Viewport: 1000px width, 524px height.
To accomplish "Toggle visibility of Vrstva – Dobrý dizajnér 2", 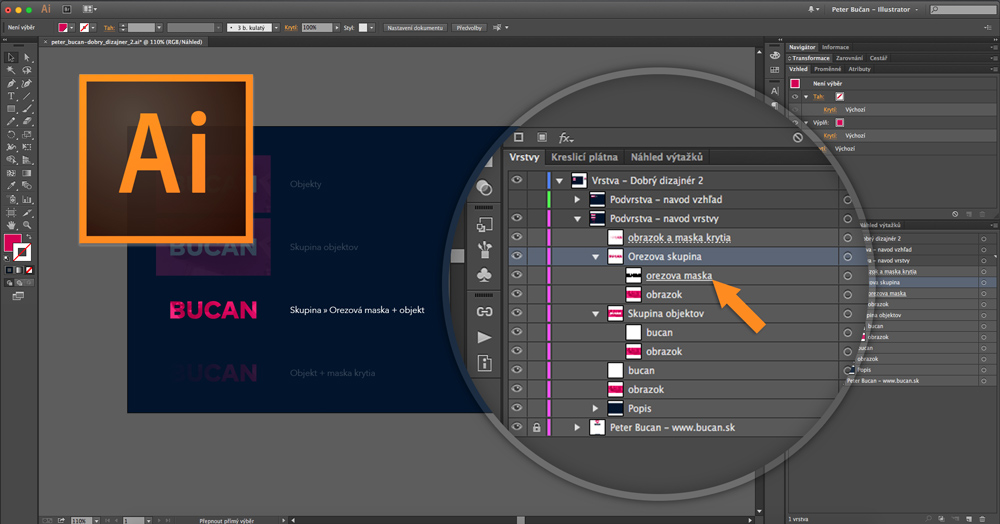I will (x=517, y=180).
